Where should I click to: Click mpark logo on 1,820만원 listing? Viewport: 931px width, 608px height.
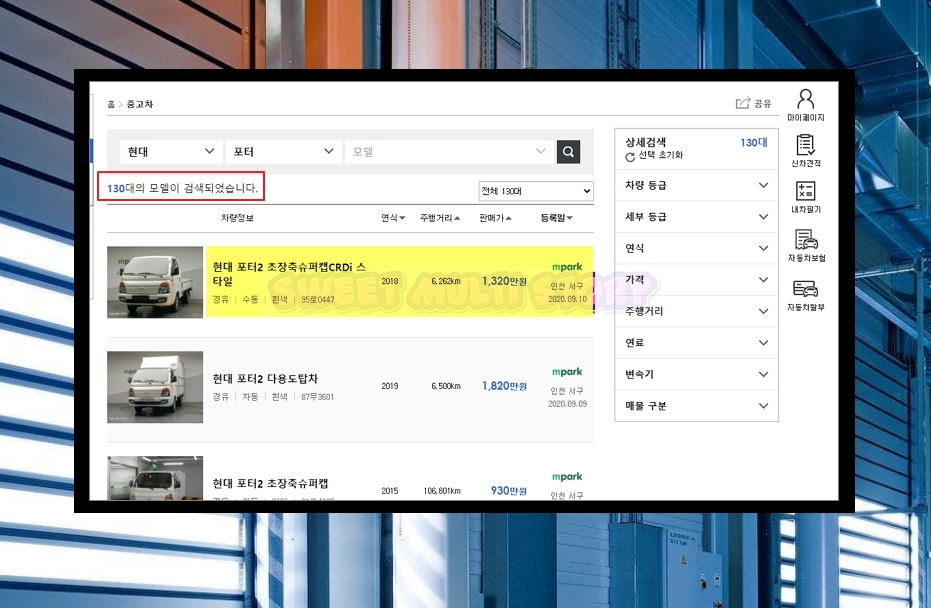click(567, 372)
